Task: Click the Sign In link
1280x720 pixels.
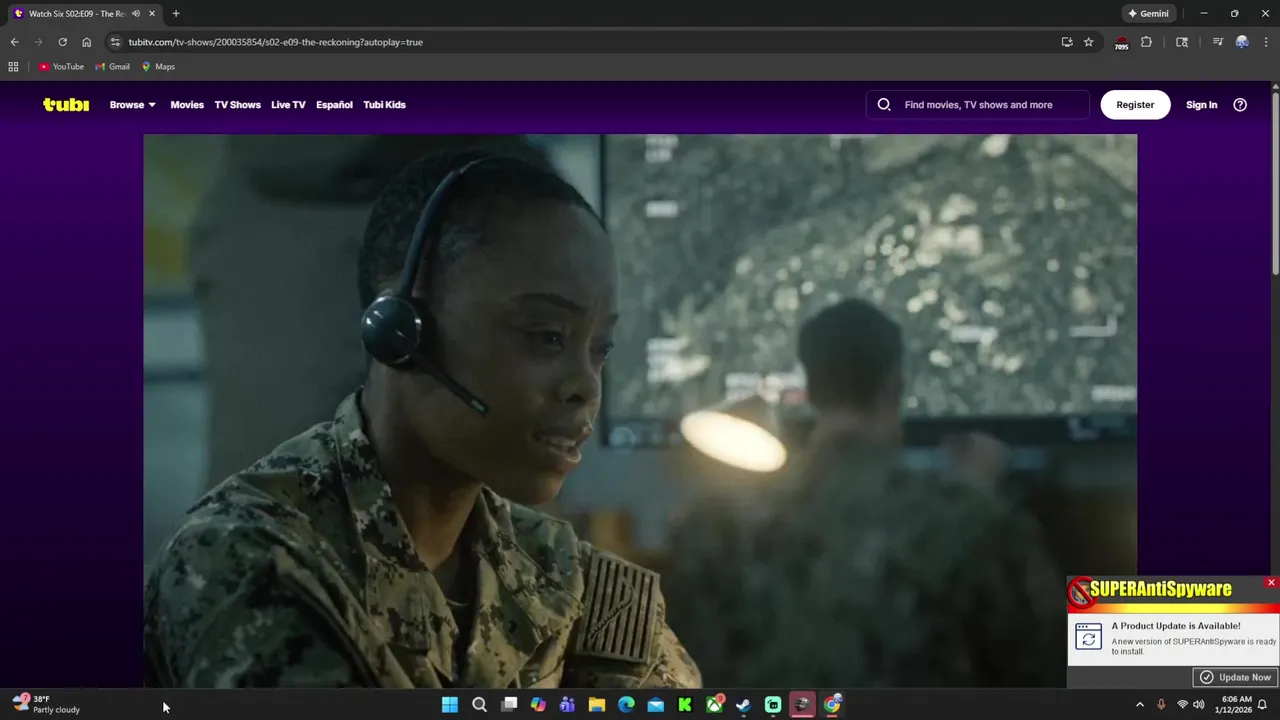Action: [x=1201, y=105]
